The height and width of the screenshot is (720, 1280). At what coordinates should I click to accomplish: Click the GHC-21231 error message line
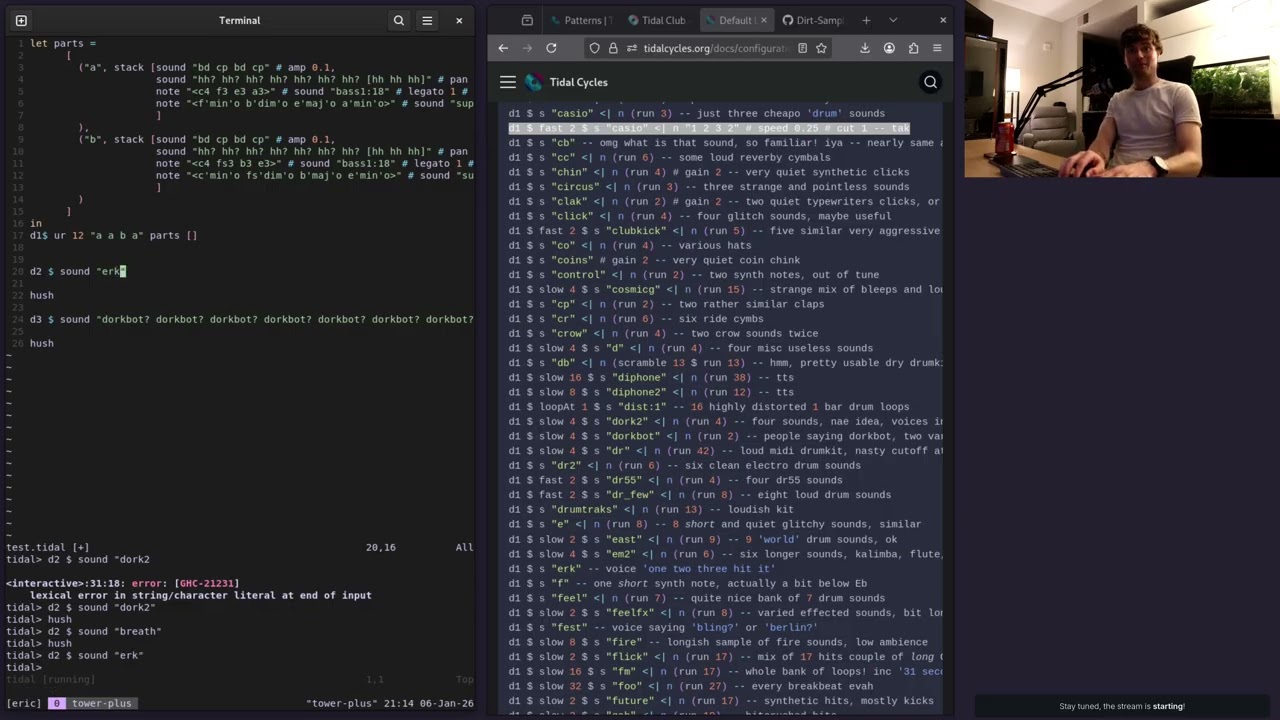[x=122, y=583]
